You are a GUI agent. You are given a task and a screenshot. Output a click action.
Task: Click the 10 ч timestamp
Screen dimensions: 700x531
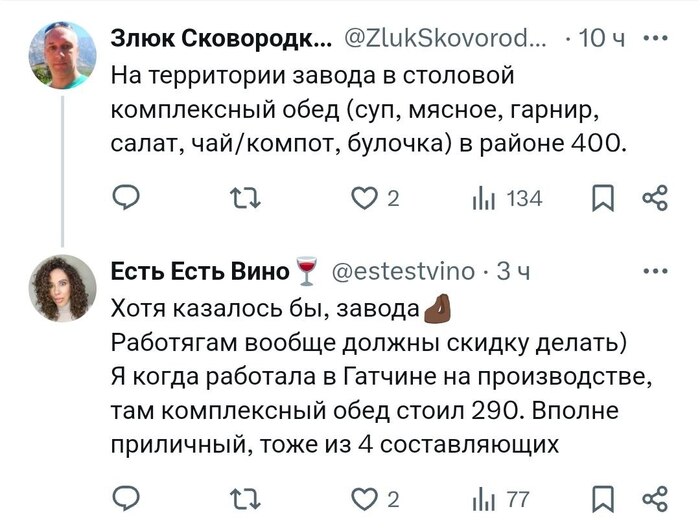tap(603, 40)
